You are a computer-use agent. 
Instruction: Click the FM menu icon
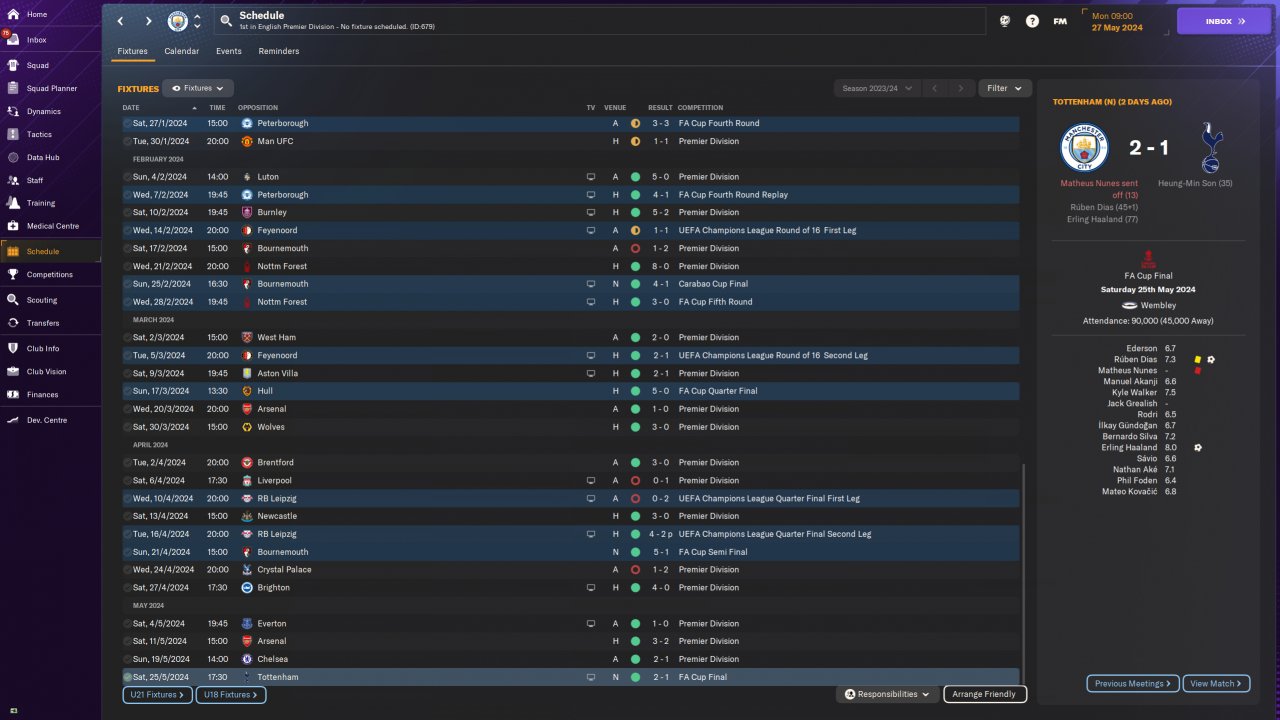1060,21
